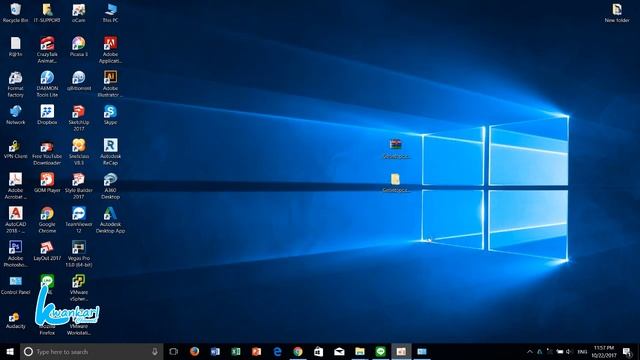
Task: Open File Explorer from the taskbar
Action: [360, 351]
